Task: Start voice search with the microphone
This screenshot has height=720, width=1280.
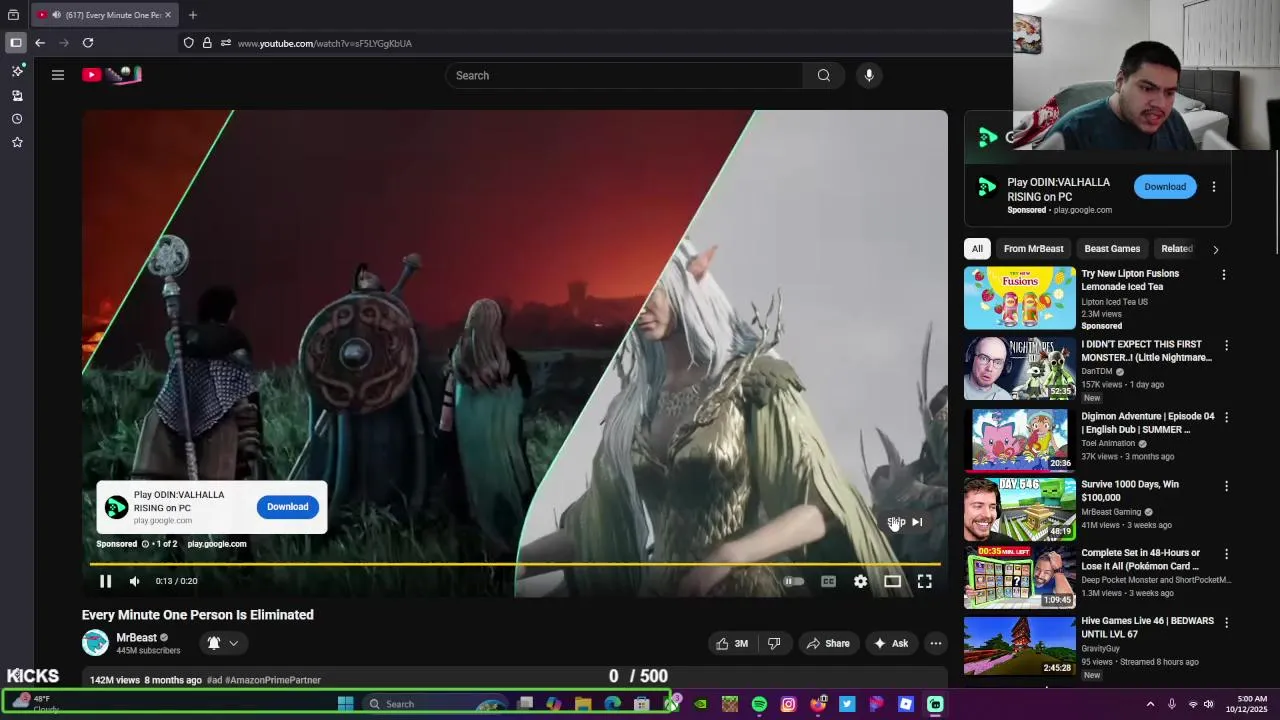Action: pyautogui.click(x=869, y=75)
